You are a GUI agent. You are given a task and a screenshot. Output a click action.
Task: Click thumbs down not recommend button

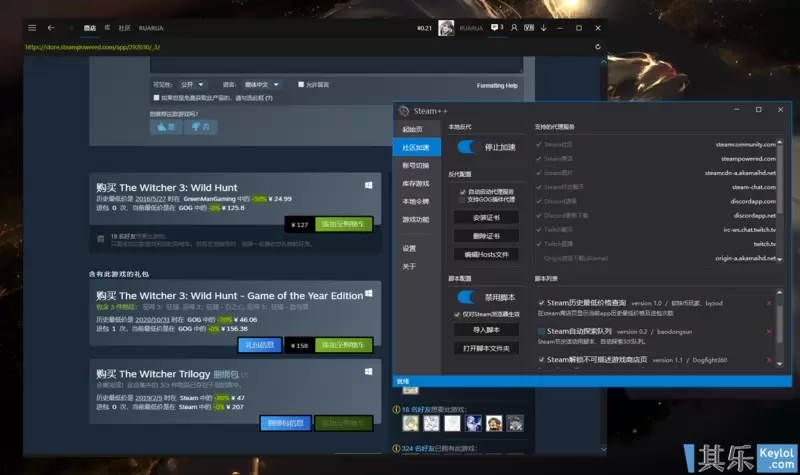[201, 127]
